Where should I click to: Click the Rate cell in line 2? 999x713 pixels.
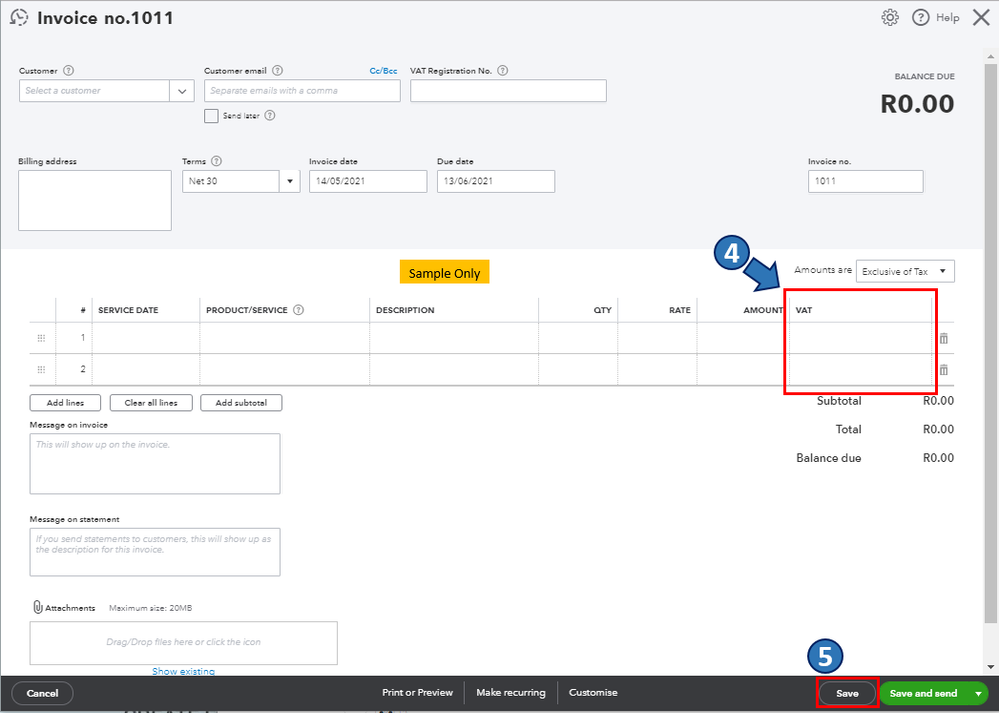tap(658, 370)
